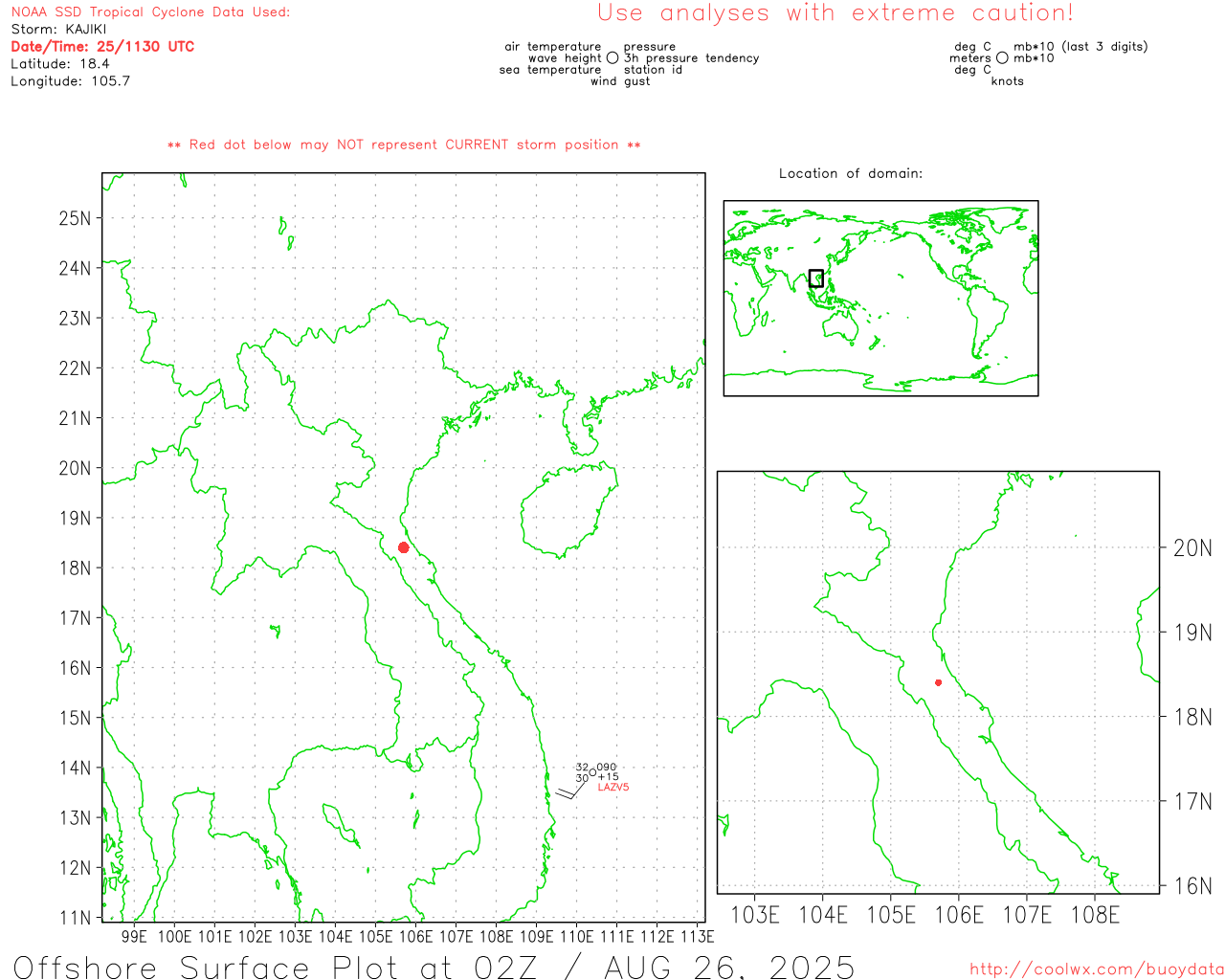Click the '14N' latitude label on main map
Image resolution: width=1225 pixels, height=980 pixels.
pyautogui.click(x=75, y=768)
